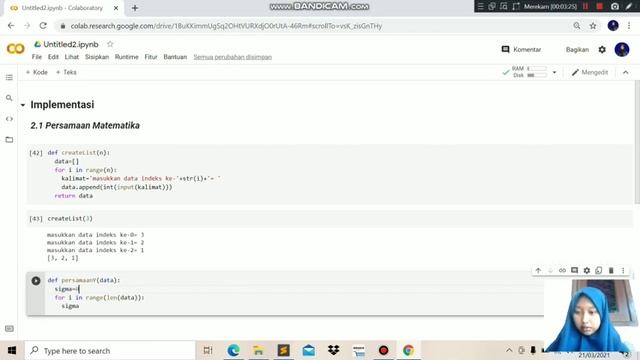Image resolution: width=640 pixels, height=360 pixels.
Task: Mirror the cell in a tab
Action: 599,270
